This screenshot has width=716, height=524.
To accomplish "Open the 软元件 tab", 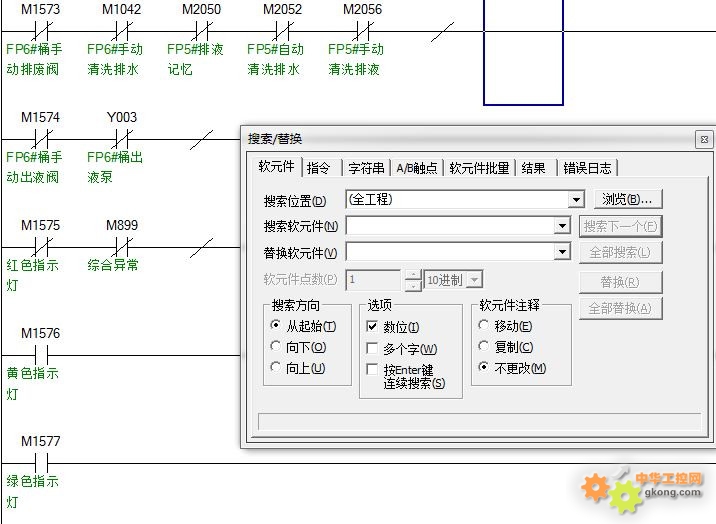I will (277, 167).
